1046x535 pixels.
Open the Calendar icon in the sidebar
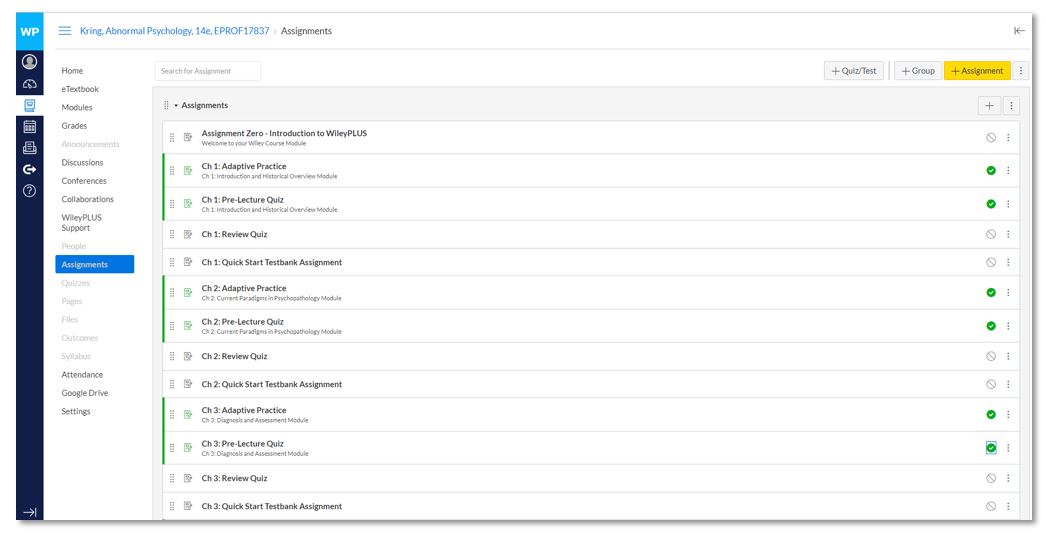coord(29,127)
